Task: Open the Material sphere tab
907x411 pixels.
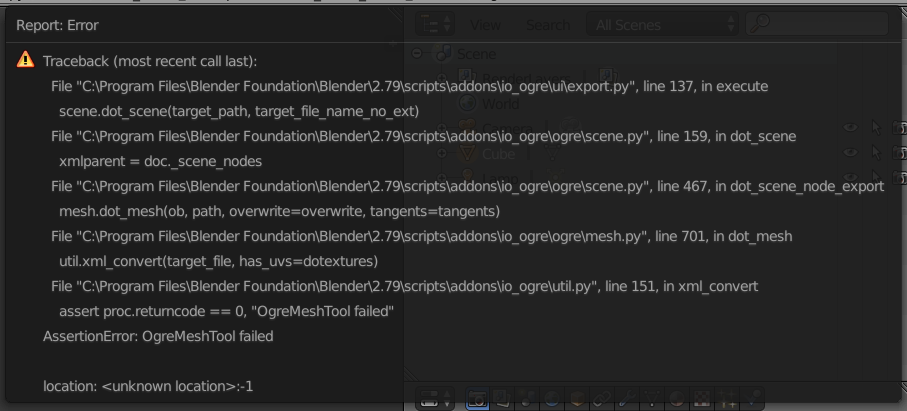Action: coord(677,398)
